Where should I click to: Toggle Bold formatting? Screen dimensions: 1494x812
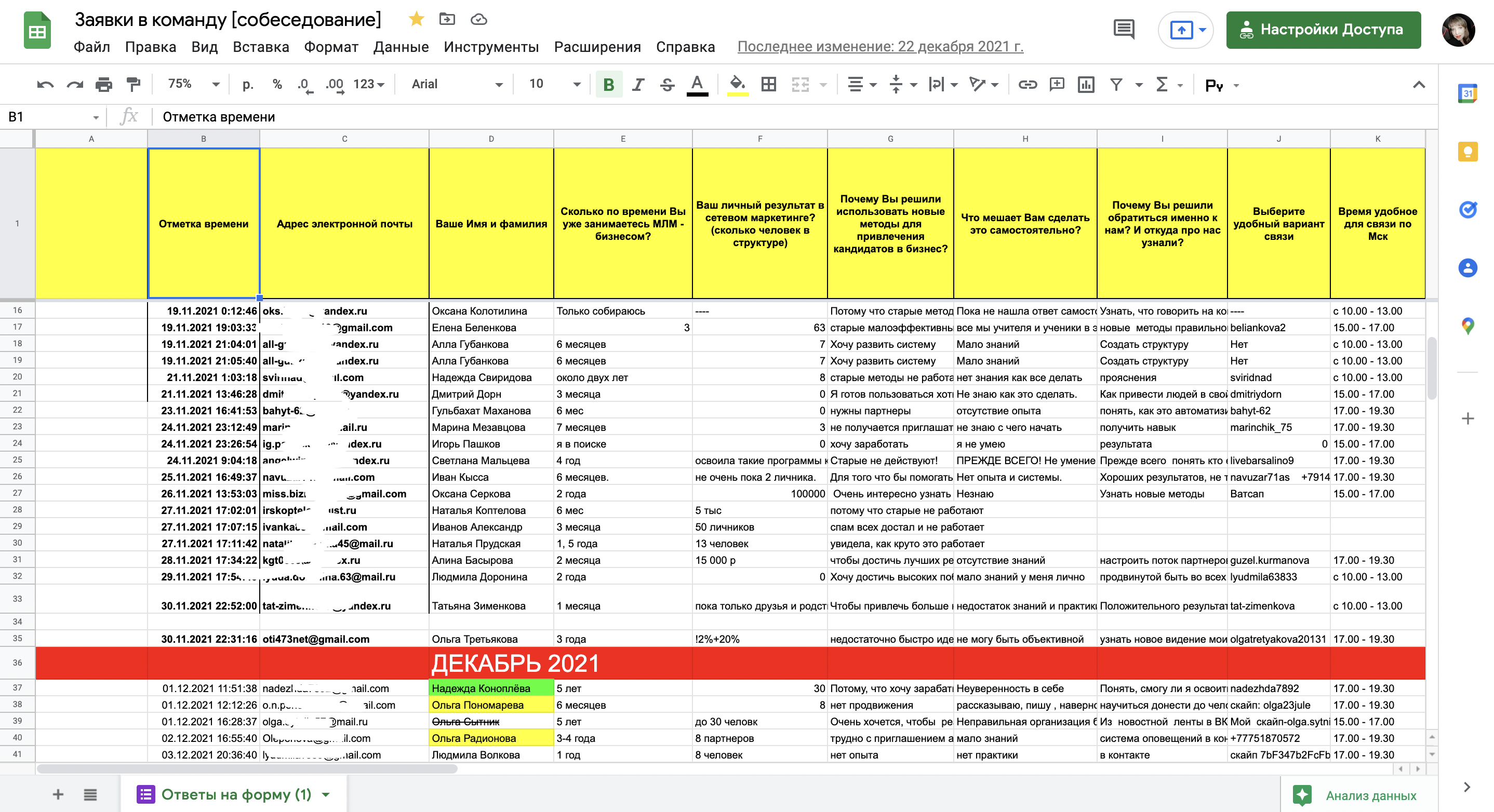pyautogui.click(x=608, y=85)
